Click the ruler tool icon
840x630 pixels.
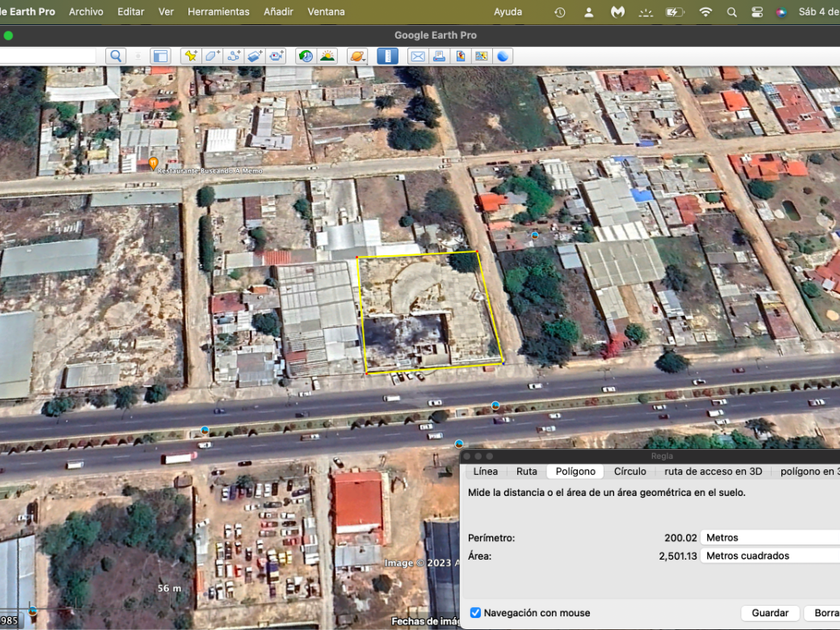(387, 56)
